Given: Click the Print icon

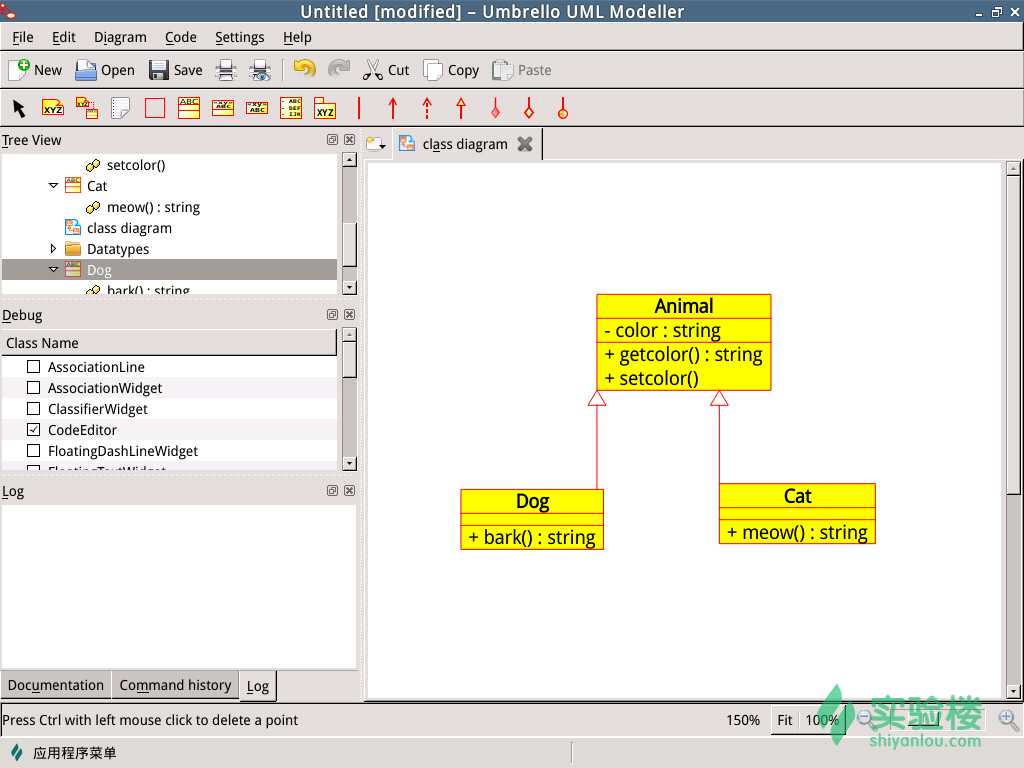Looking at the screenshot, I should pyautogui.click(x=226, y=70).
